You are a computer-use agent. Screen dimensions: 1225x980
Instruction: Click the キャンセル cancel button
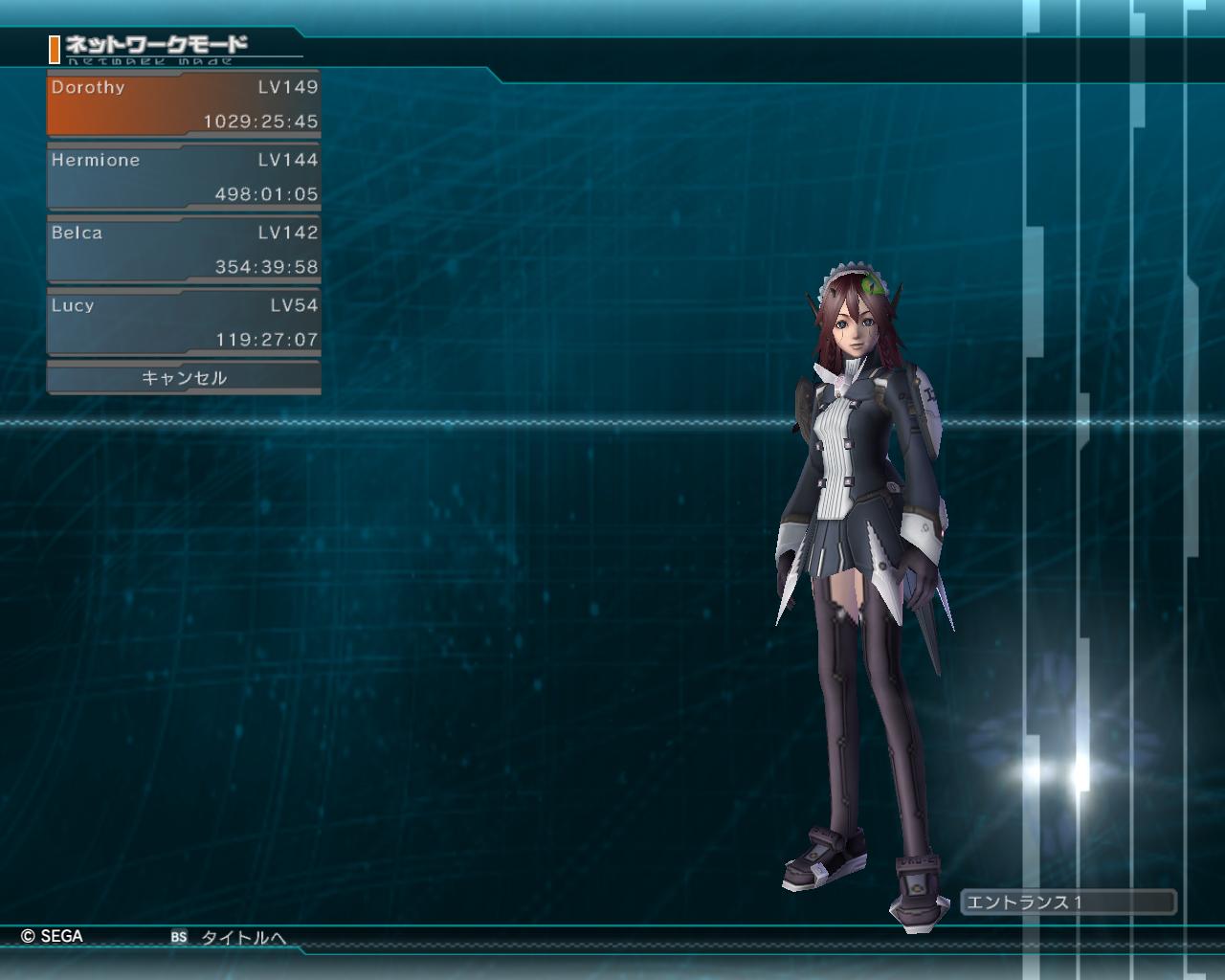click(x=184, y=378)
